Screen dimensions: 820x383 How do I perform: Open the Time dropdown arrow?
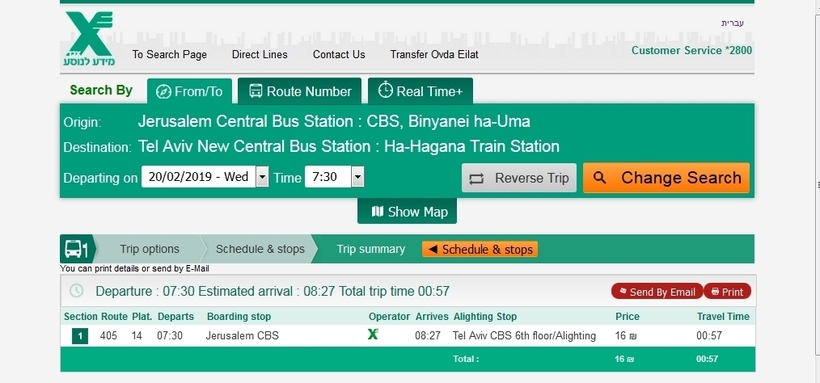click(357, 177)
